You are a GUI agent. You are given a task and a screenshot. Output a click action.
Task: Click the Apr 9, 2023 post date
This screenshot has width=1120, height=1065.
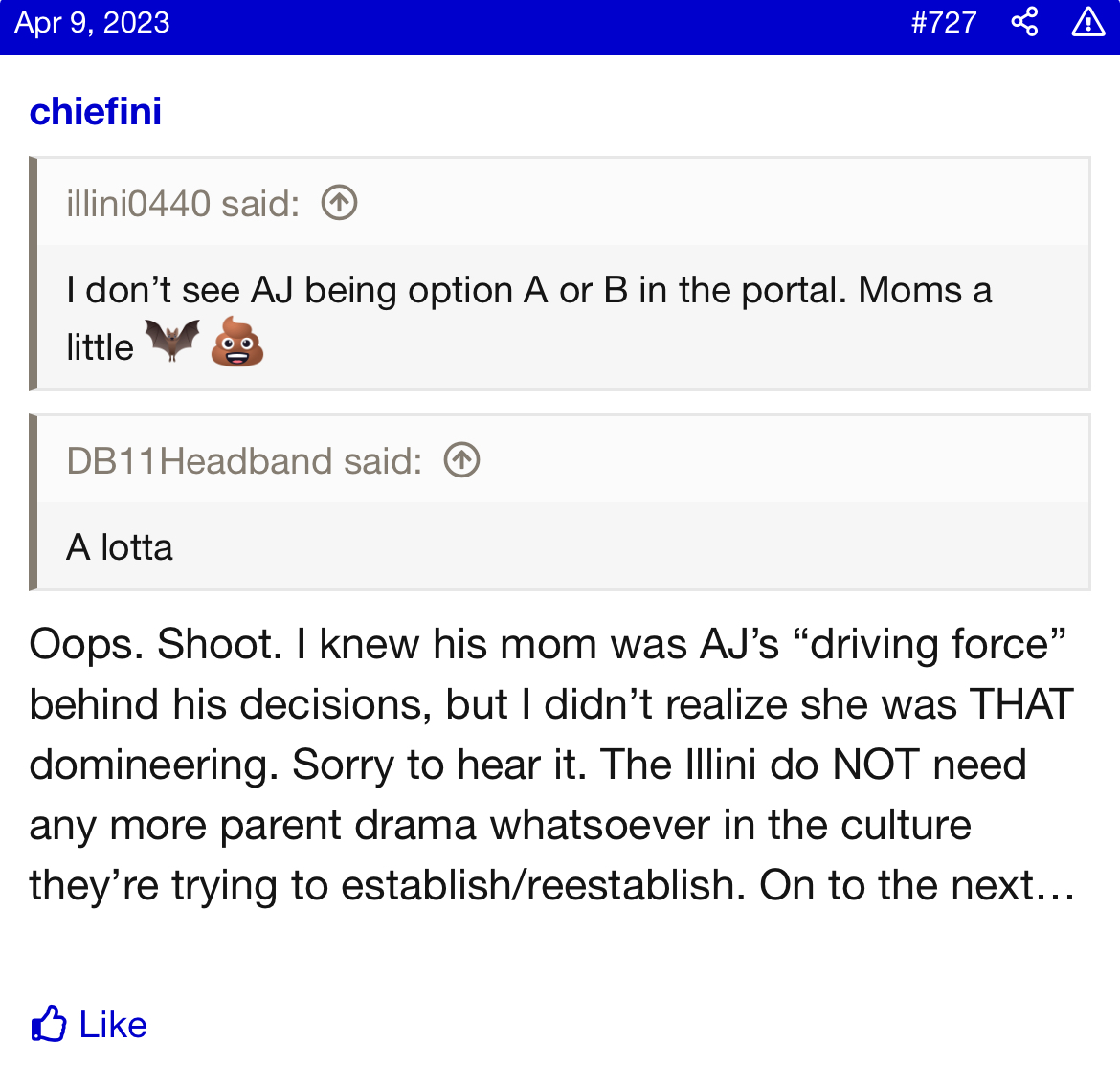pyautogui.click(x=92, y=22)
